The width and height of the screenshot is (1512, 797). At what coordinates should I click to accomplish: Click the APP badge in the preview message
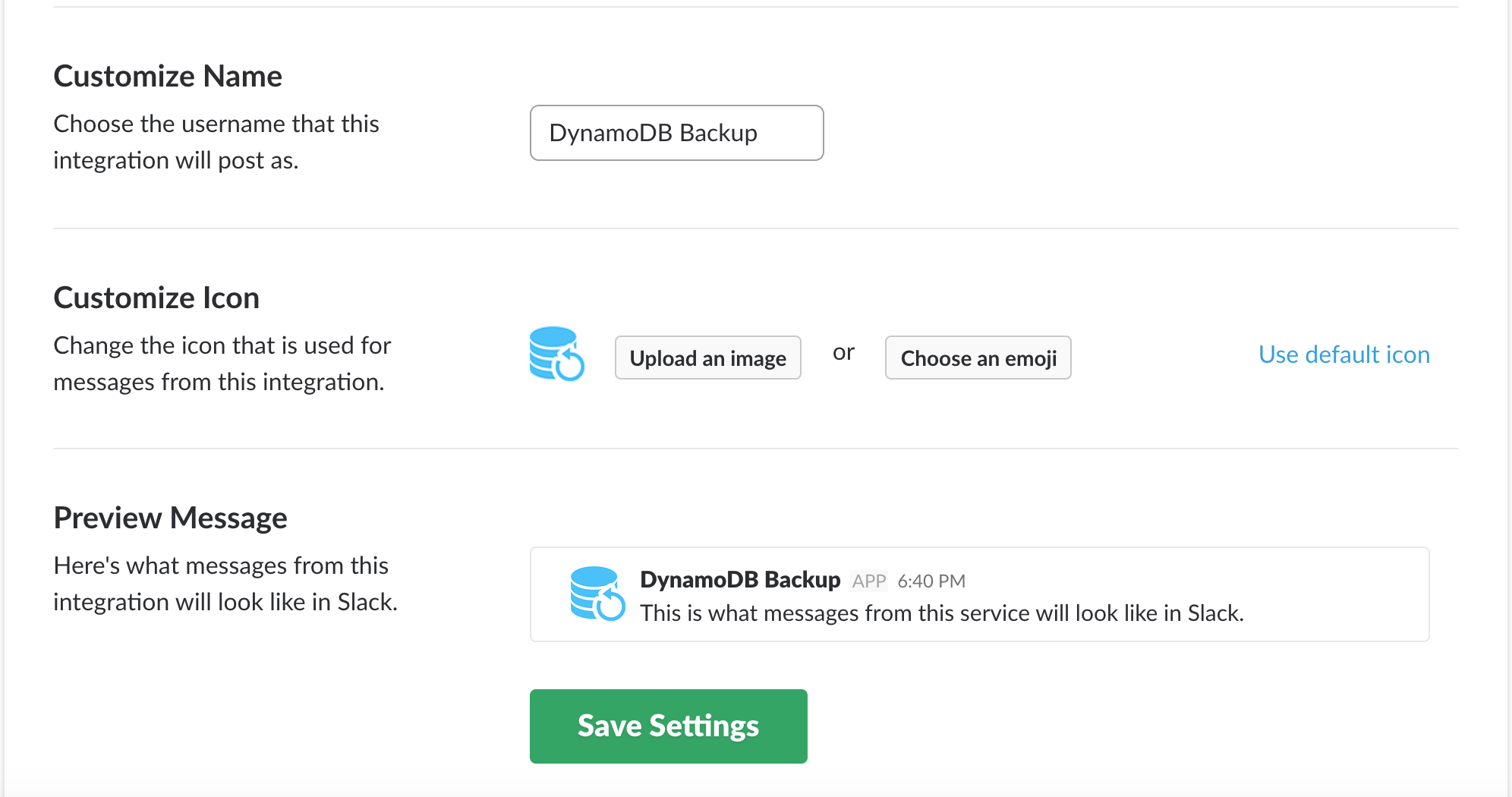870,580
